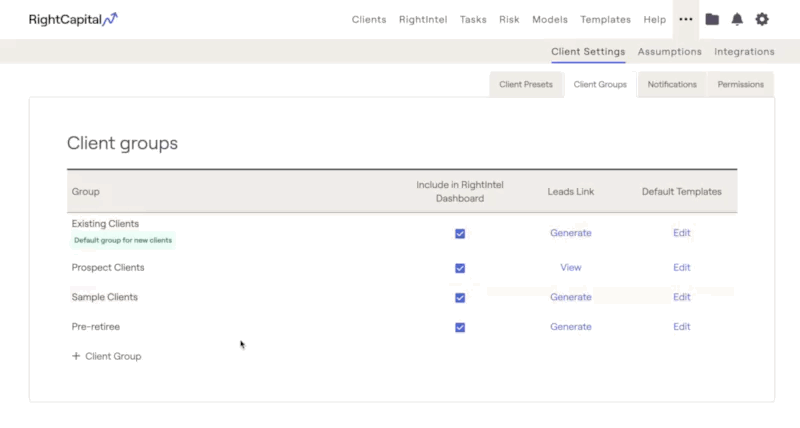
Task: Open the Models menu
Action: pos(550,19)
